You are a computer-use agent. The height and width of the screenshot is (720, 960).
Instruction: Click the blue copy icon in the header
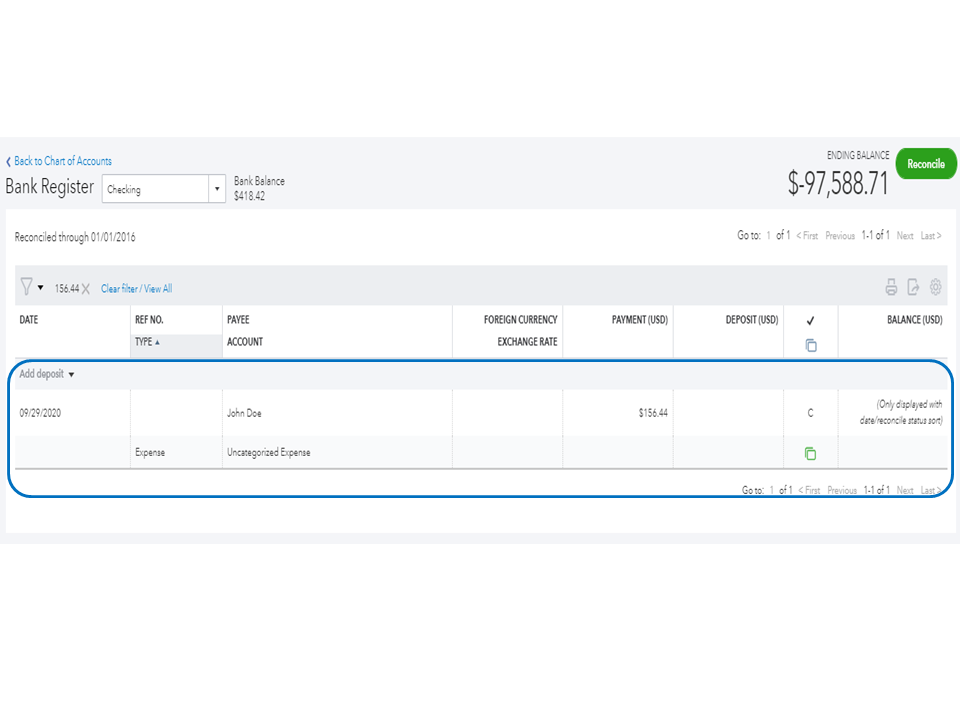[811, 345]
